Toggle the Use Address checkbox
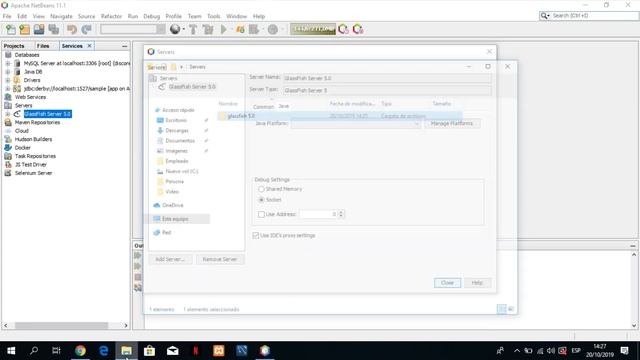Viewport: 640px width, 360px height. point(261,214)
